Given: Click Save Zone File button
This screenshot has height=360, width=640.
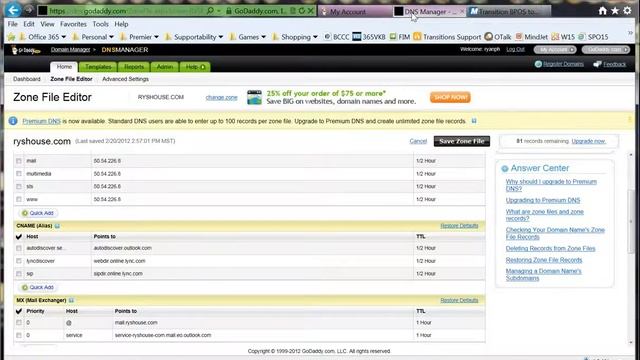Looking at the screenshot, I should pos(462,141).
